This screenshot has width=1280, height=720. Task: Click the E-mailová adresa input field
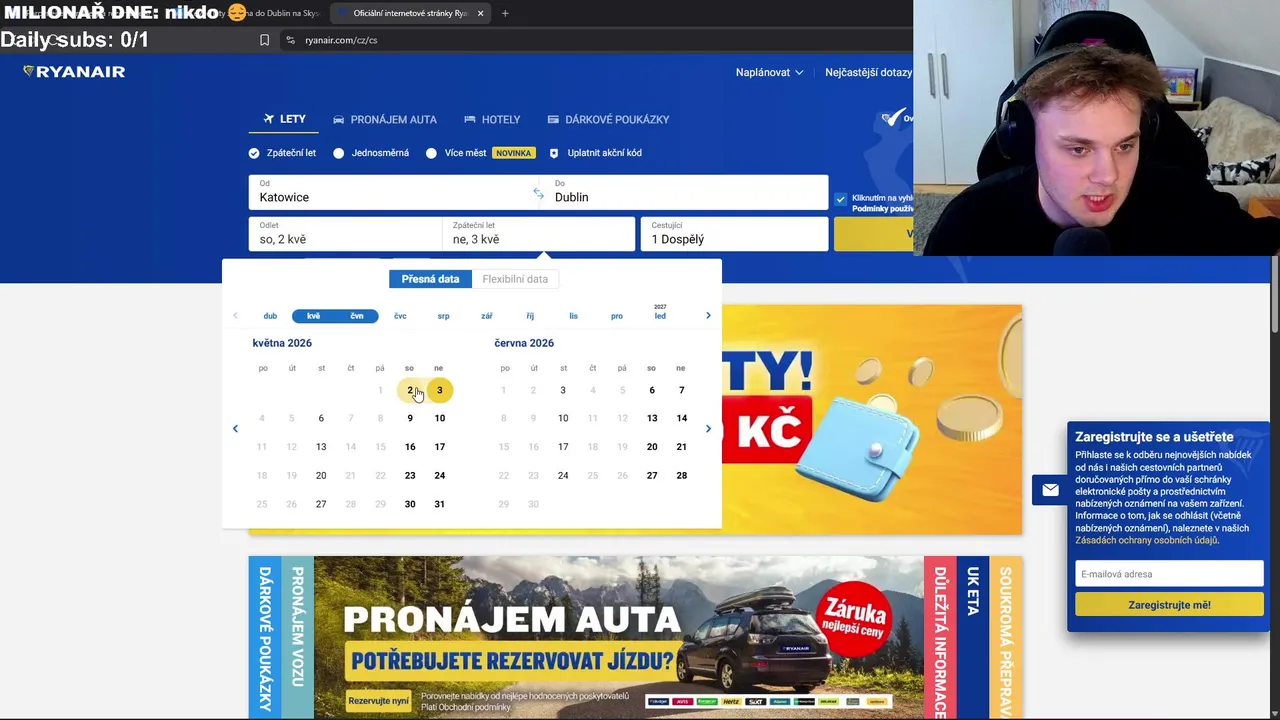click(1169, 574)
